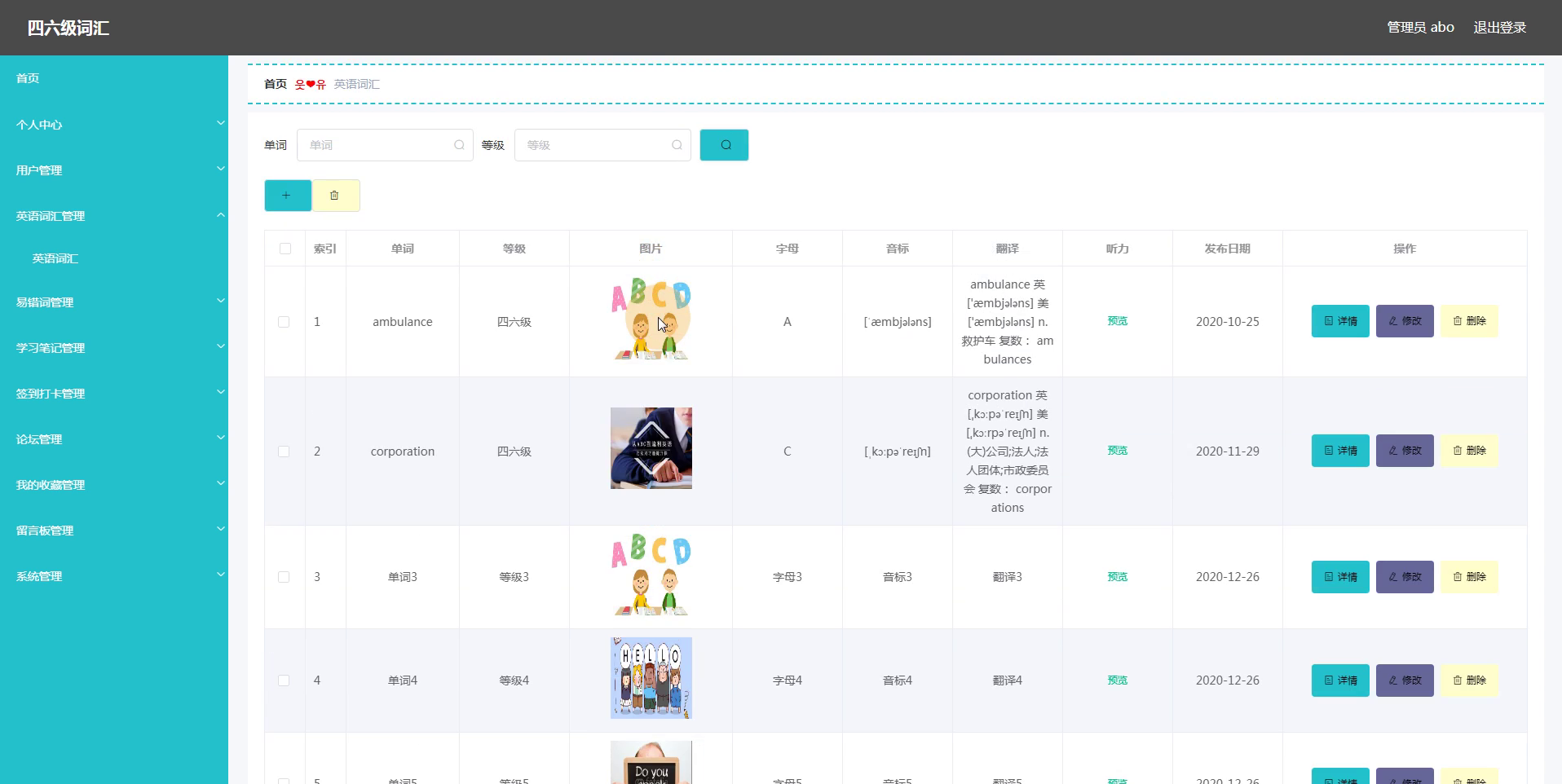Click the [ˈæmbjələns] phonetic cell

point(897,322)
